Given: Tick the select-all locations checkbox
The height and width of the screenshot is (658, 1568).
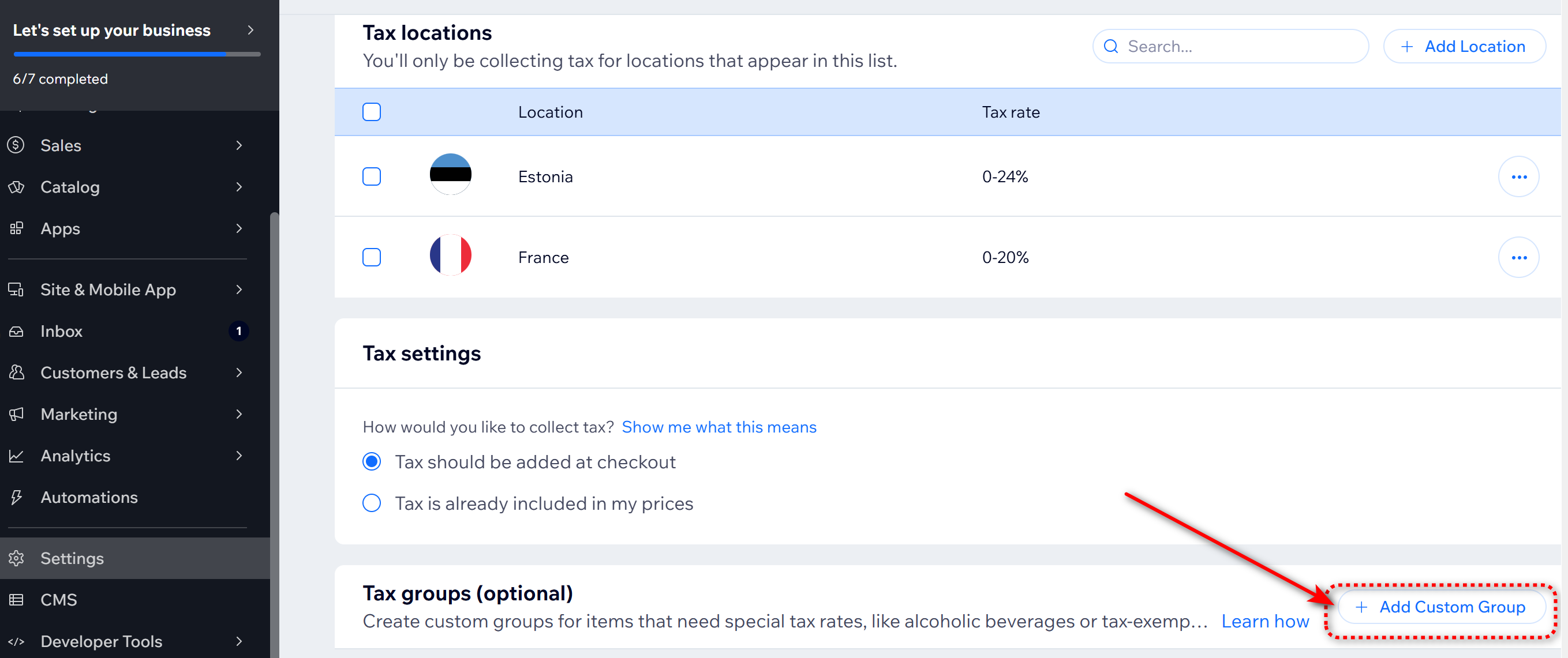Looking at the screenshot, I should pyautogui.click(x=371, y=112).
